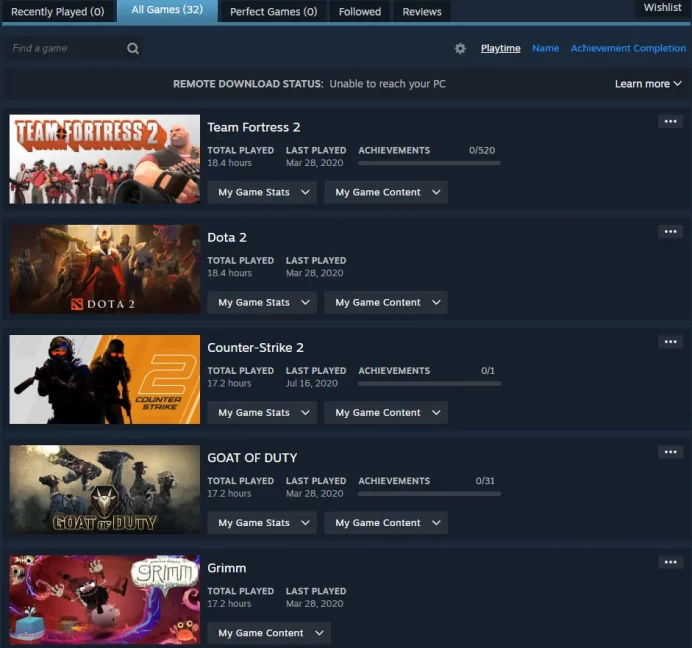
Task: Click the 0/520 achievements count
Action: [x=481, y=151]
